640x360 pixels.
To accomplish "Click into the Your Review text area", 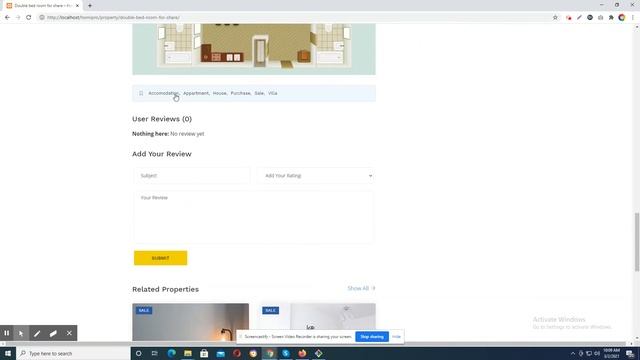I will [253, 218].
